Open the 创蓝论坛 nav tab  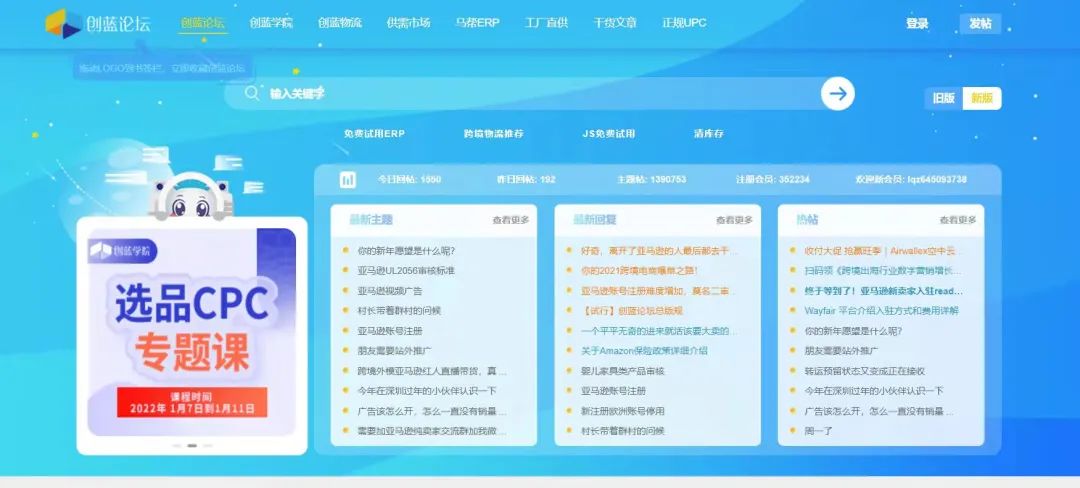tap(202, 23)
